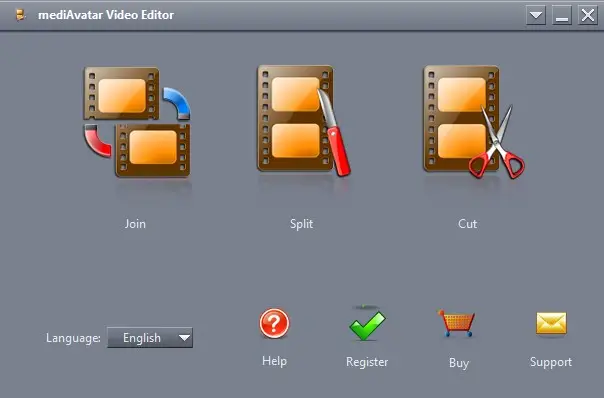The height and width of the screenshot is (398, 604).
Task: Click the Support text label
Action: coord(551,362)
